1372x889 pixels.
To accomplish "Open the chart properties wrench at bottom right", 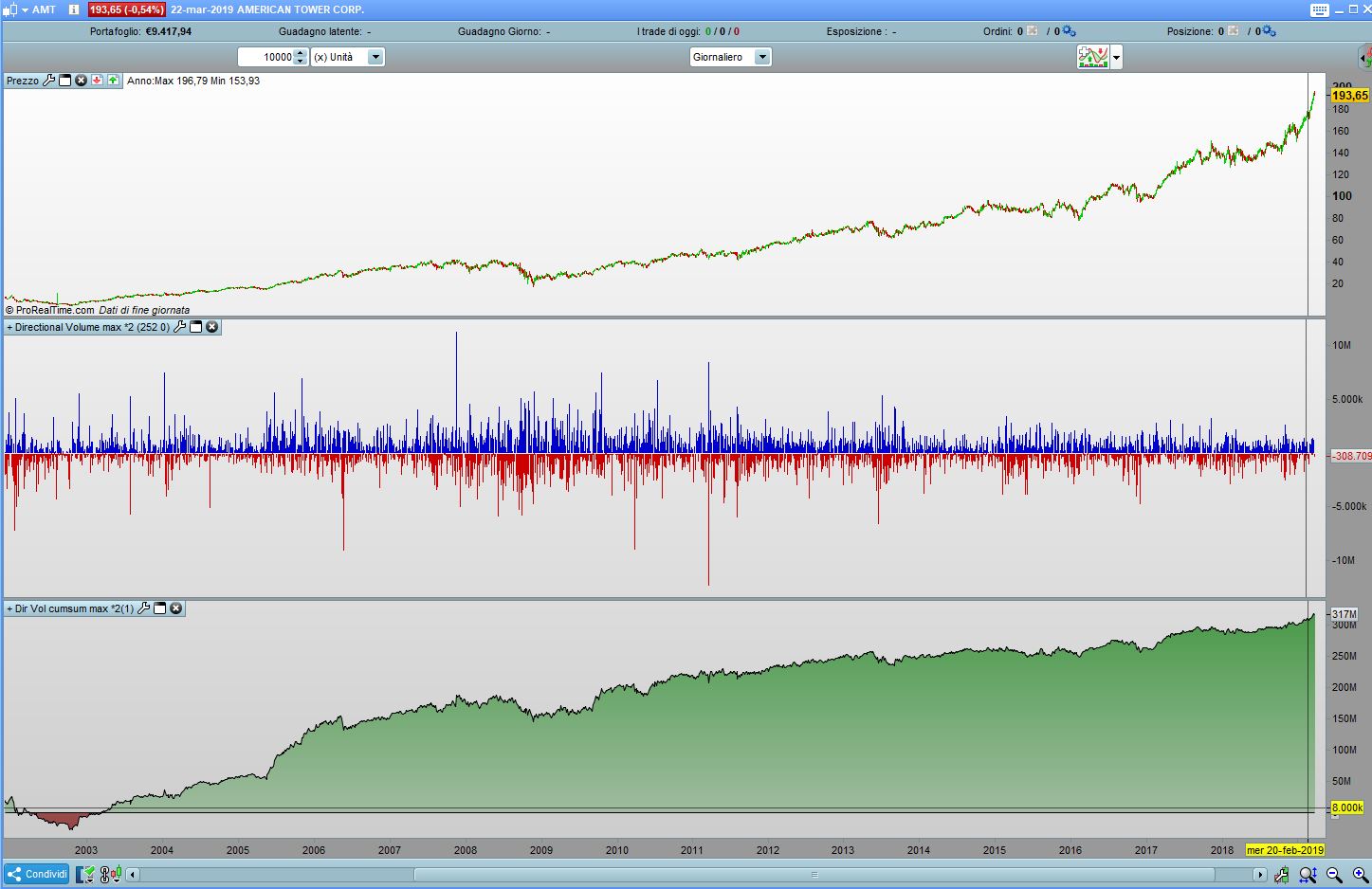I will 1282,875.
